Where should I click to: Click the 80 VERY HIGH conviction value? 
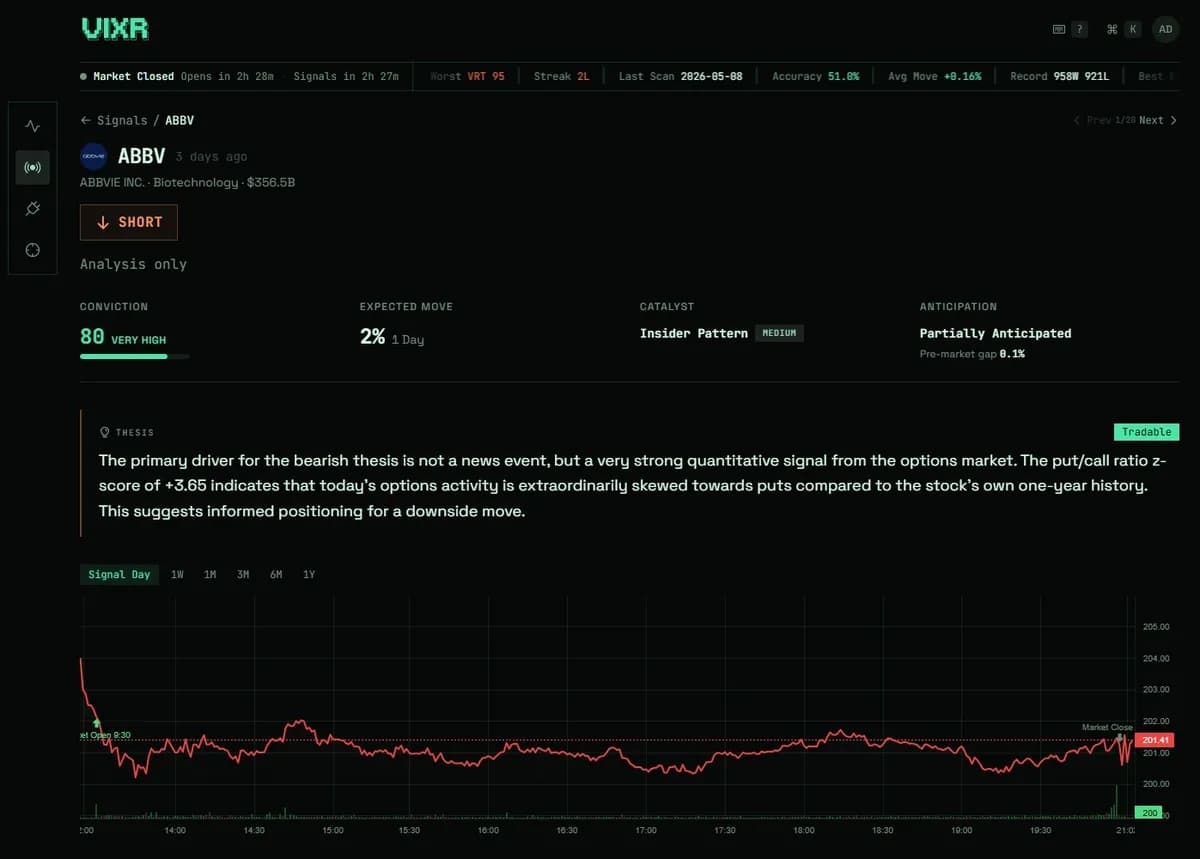[123, 337]
